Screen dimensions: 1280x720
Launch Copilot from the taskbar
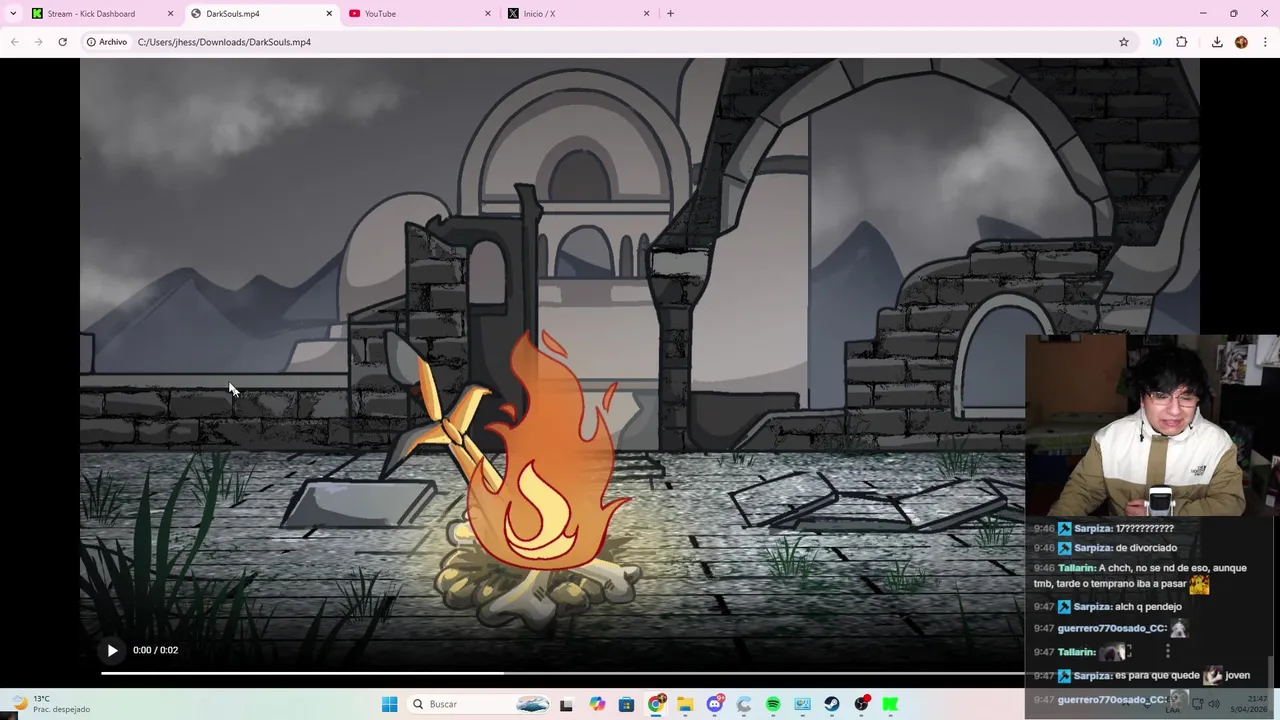[597, 704]
